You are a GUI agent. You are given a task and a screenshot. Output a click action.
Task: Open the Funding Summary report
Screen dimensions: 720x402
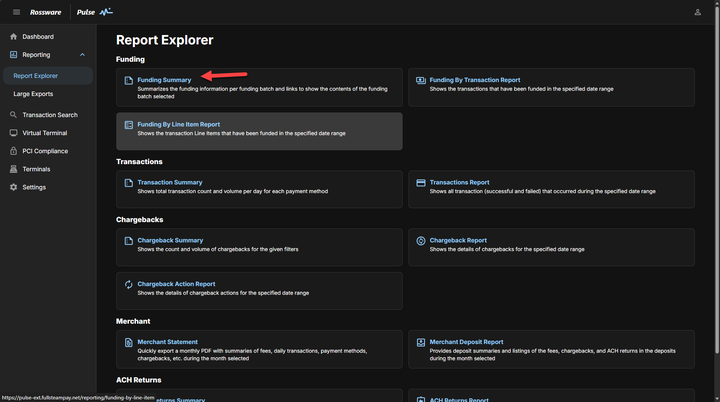point(164,80)
